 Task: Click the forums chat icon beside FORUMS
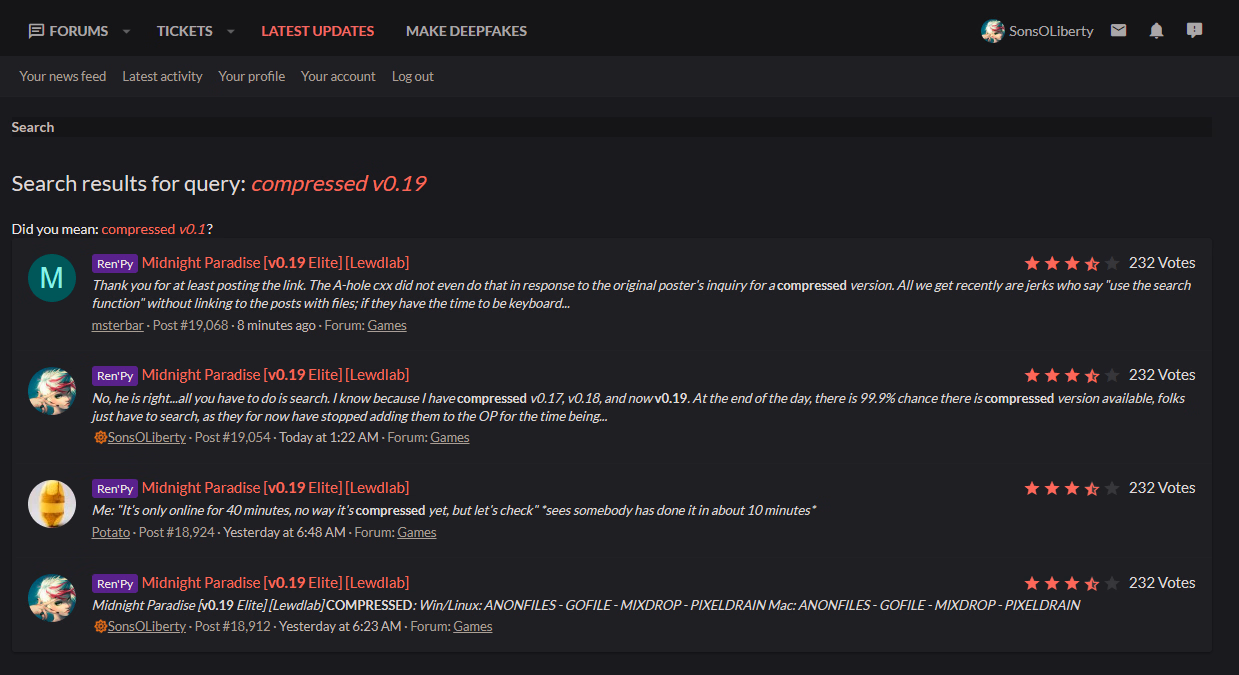[37, 31]
